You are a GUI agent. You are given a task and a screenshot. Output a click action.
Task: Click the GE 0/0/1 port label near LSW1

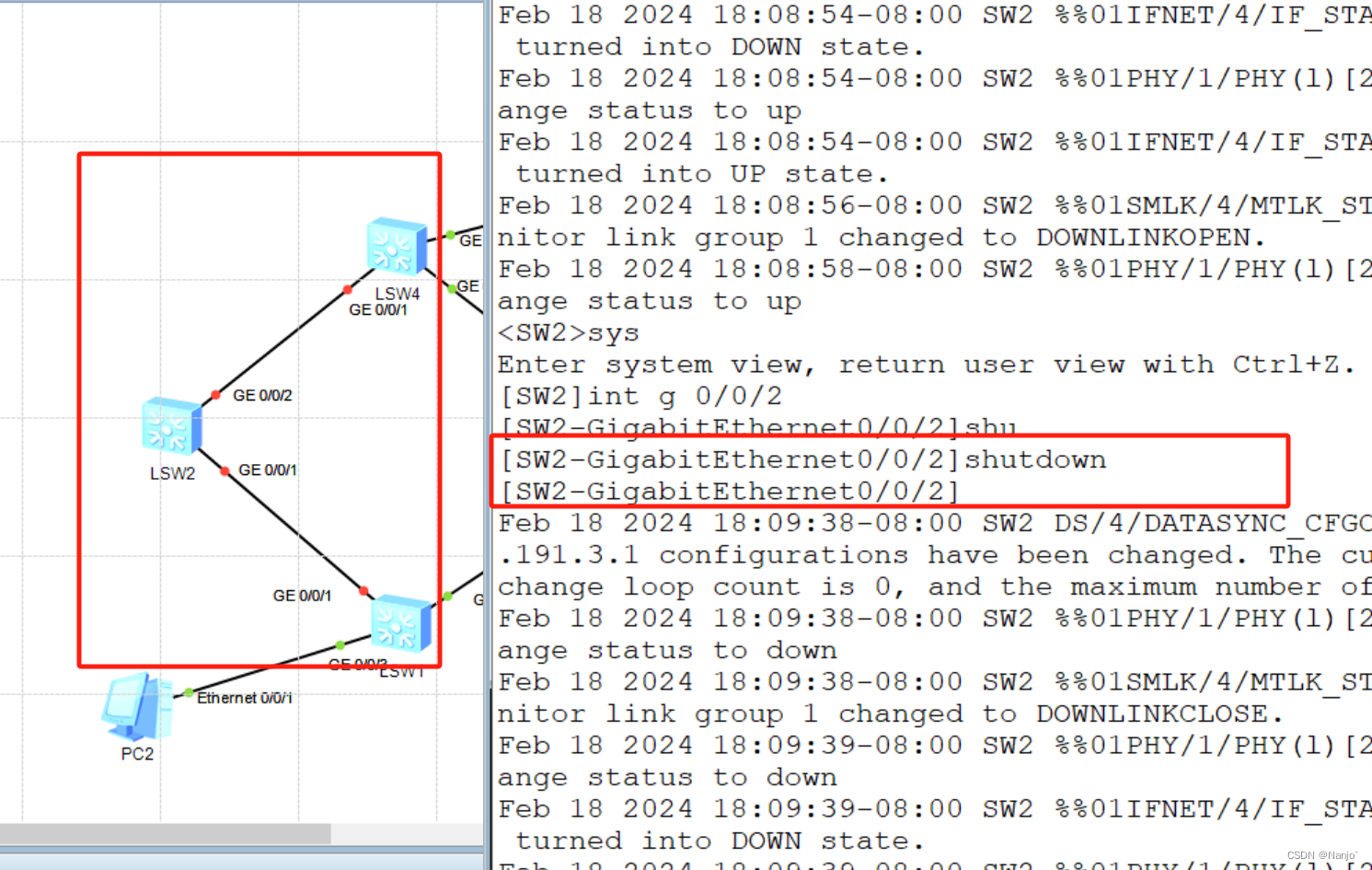[302, 596]
